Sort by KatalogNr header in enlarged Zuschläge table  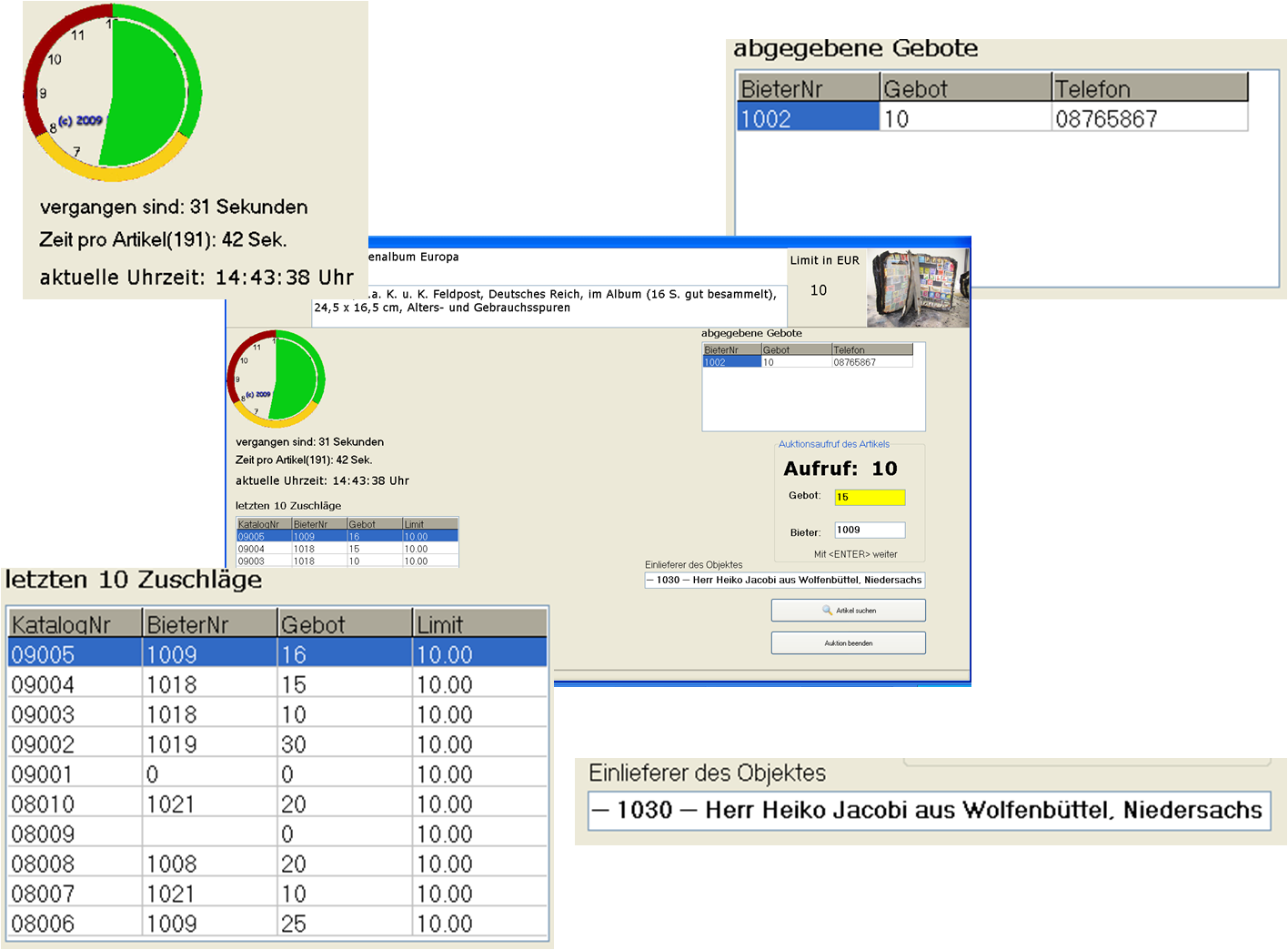(75, 624)
